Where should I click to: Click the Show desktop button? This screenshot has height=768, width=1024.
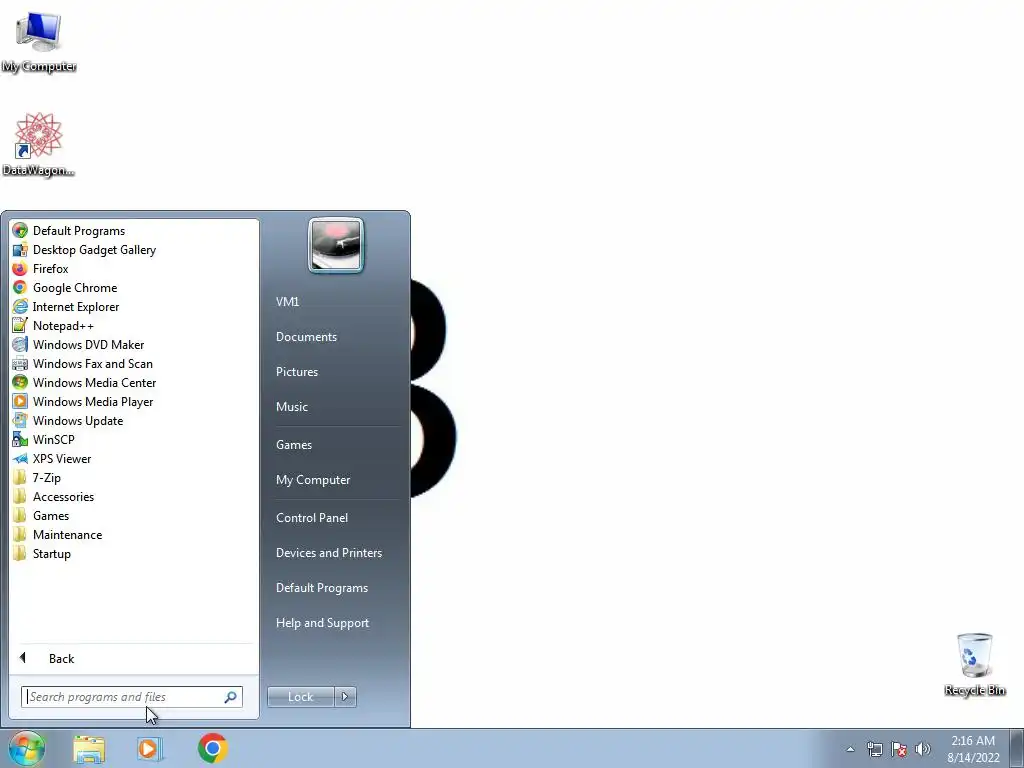coord(1016,748)
